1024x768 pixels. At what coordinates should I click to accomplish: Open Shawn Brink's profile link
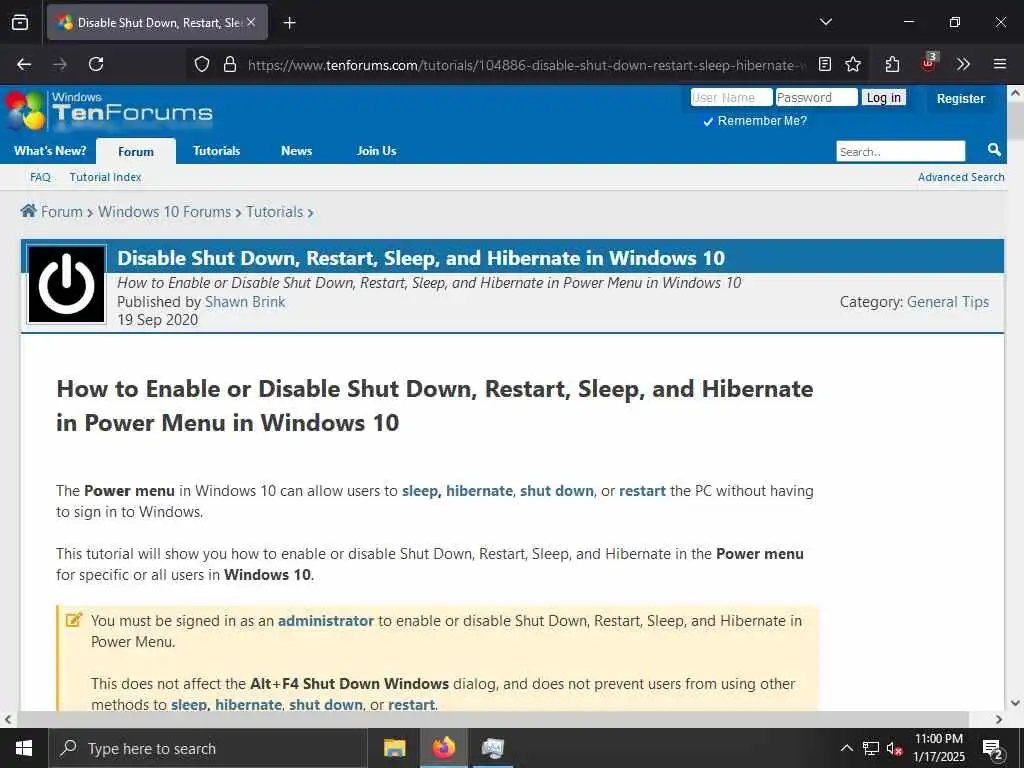click(245, 302)
